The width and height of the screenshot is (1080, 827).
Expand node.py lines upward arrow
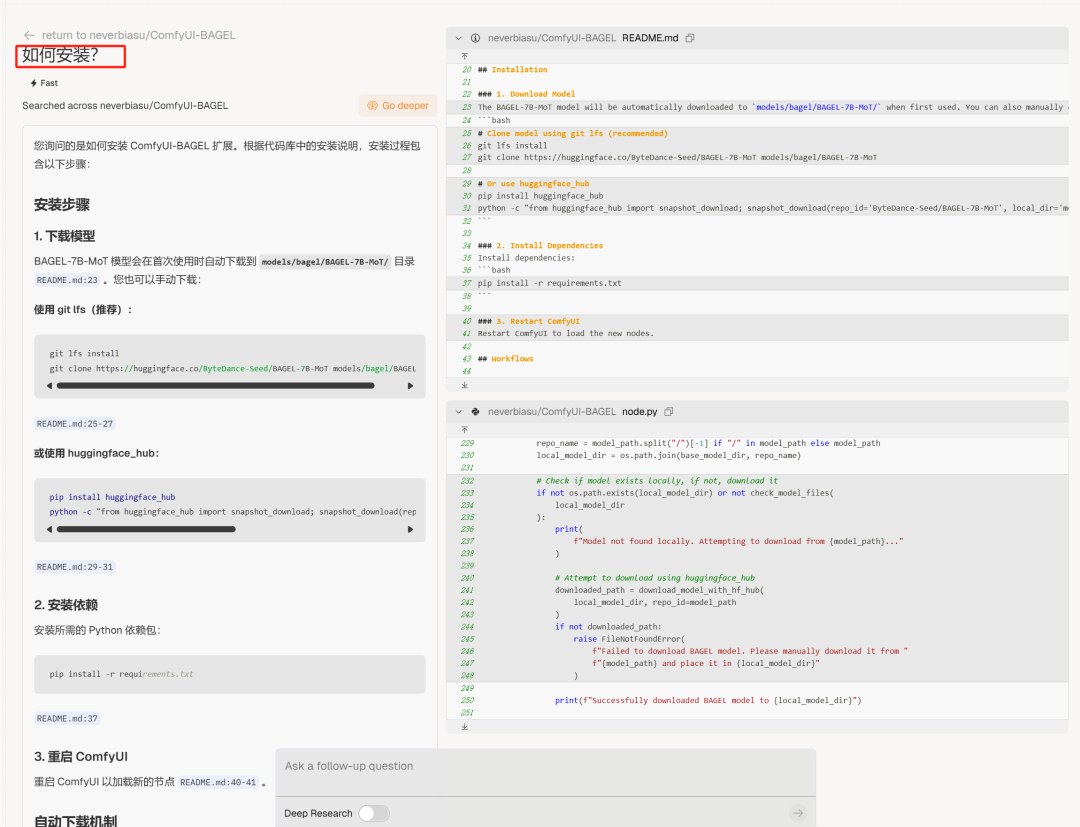[x=464, y=430]
